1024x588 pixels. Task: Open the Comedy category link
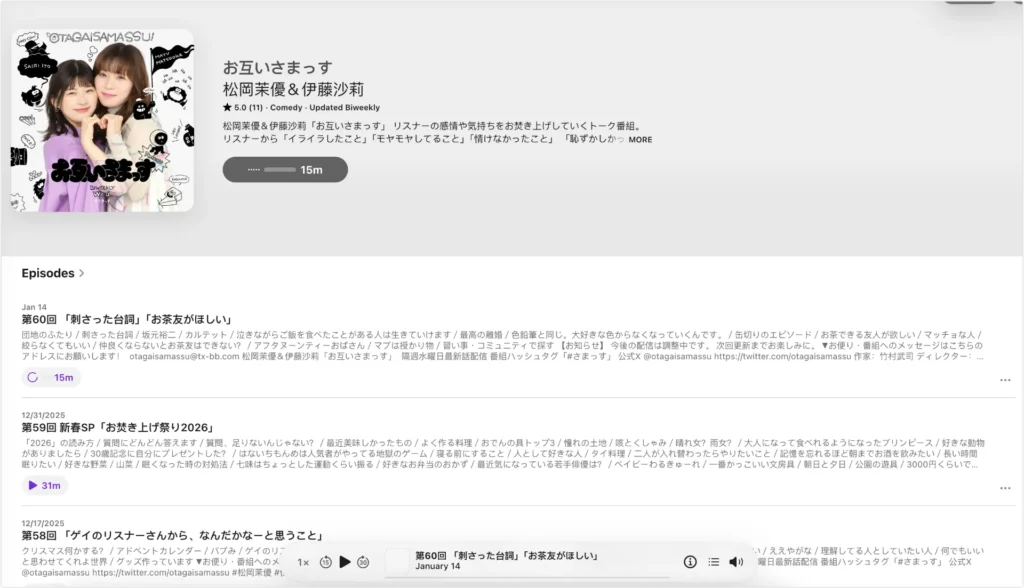pos(286,108)
